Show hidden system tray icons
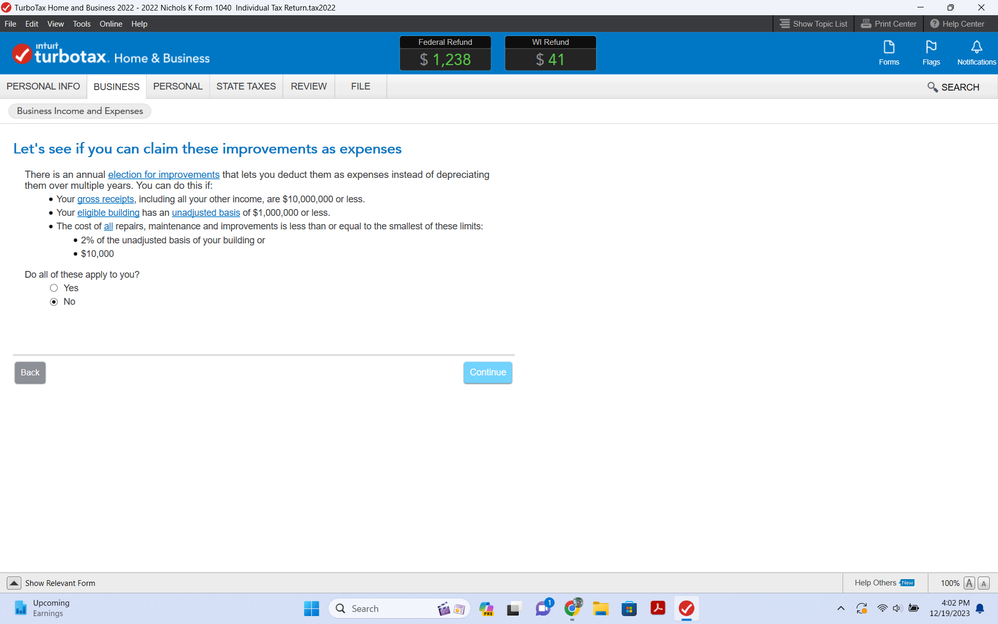The image size is (998, 624). [841, 608]
